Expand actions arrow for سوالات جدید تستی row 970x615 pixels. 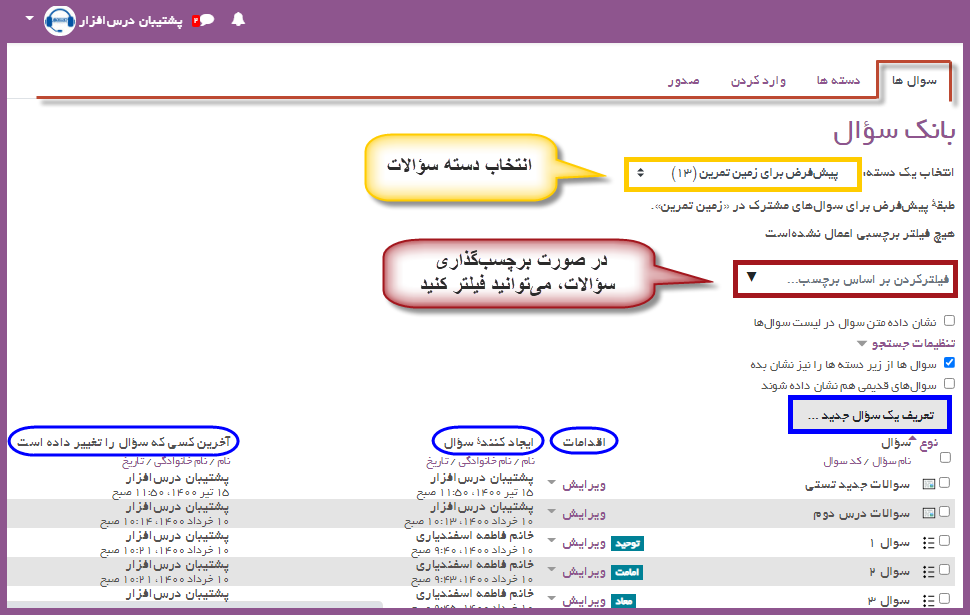551,482
